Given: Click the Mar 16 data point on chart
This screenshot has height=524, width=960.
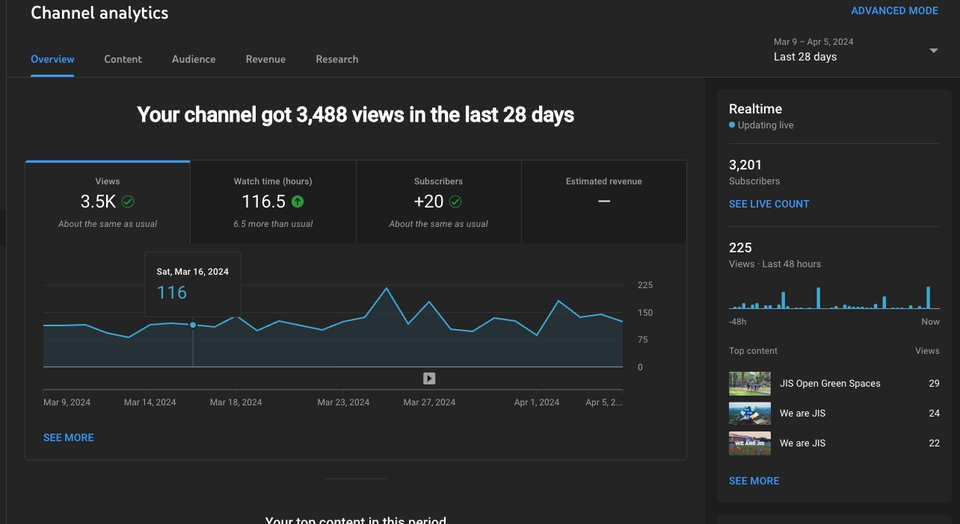Looking at the screenshot, I should [x=193, y=325].
